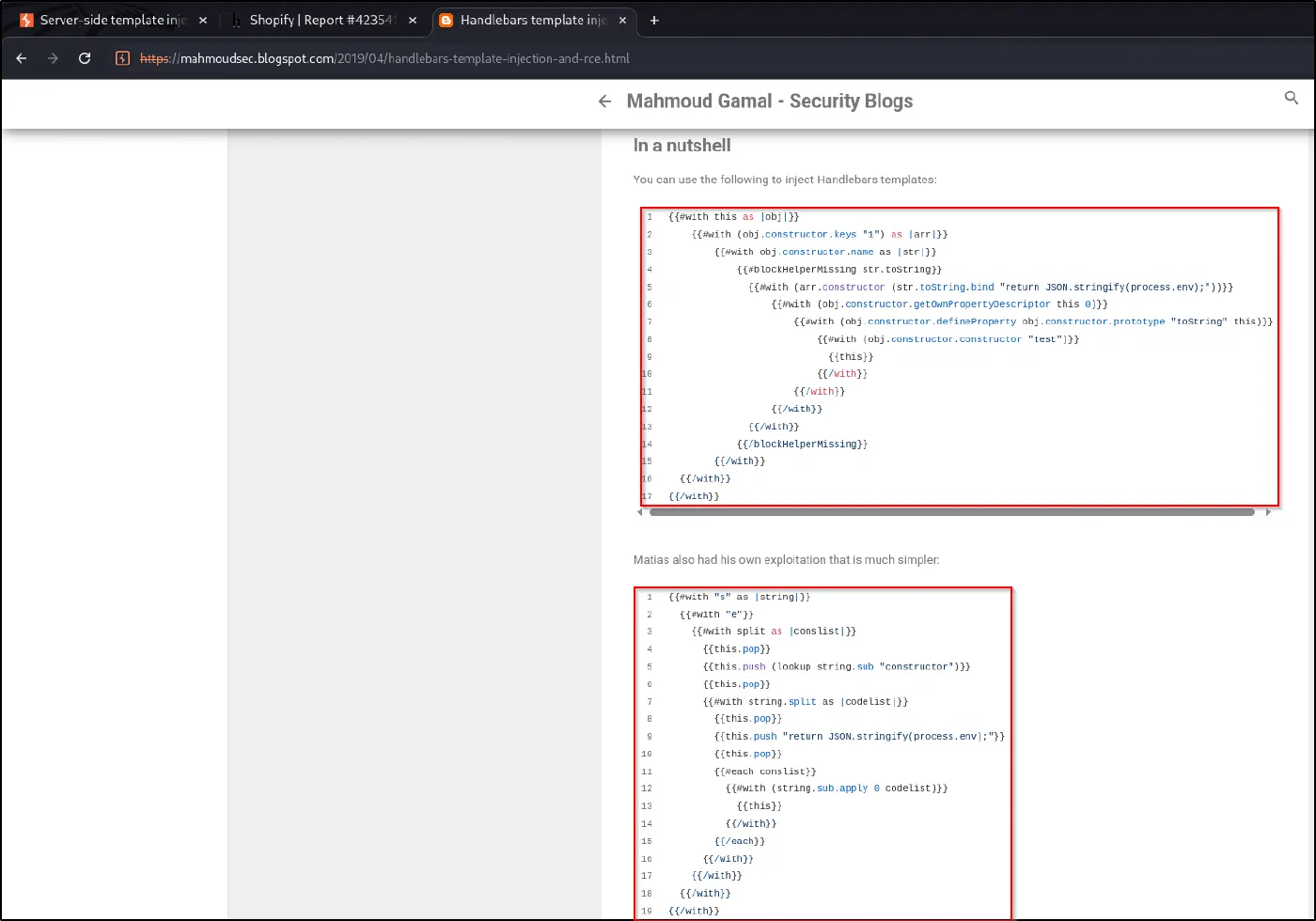Click the 'In a nutshell' heading
The width and height of the screenshot is (1316, 921).
(681, 146)
